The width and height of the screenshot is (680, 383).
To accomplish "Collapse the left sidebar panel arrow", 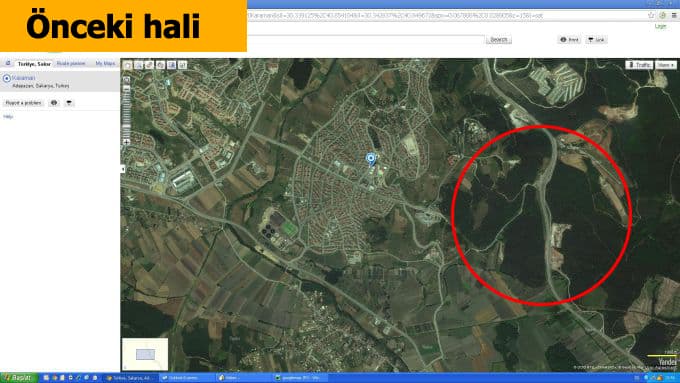I will 123,169.
